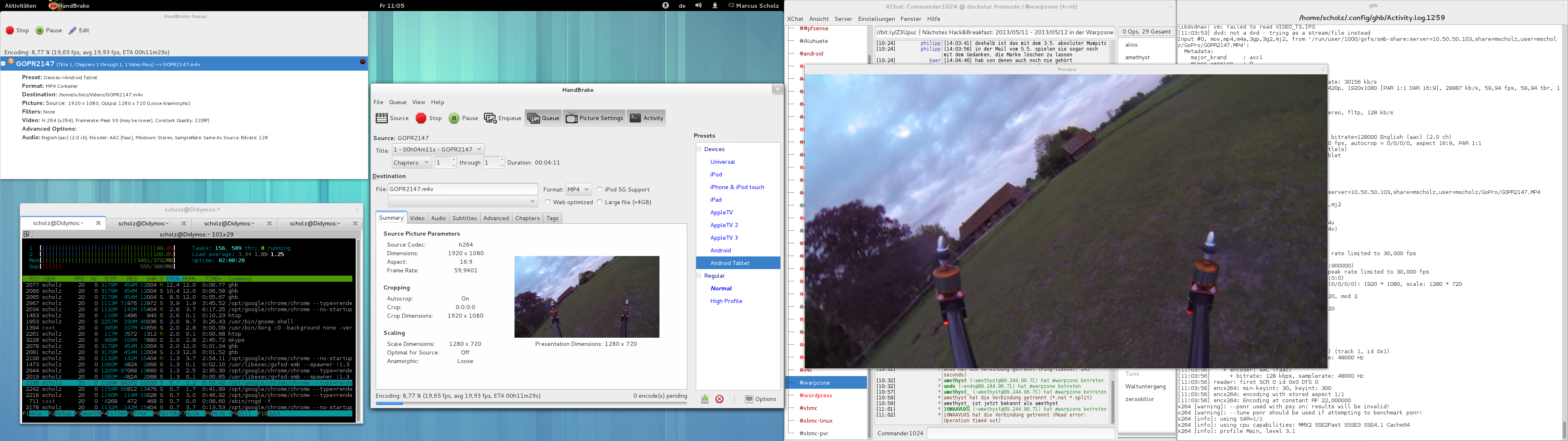Click red delete-preset icon below Presets
The image size is (1568, 441).
(x=719, y=399)
